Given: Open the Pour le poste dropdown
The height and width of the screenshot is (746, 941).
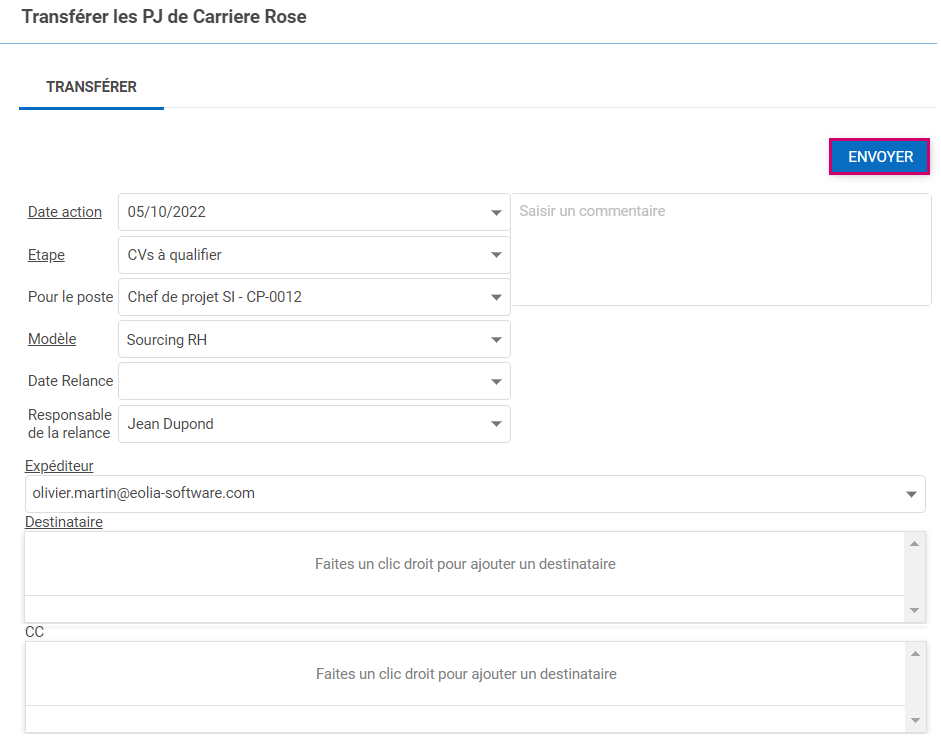Looking at the screenshot, I should pos(496,297).
